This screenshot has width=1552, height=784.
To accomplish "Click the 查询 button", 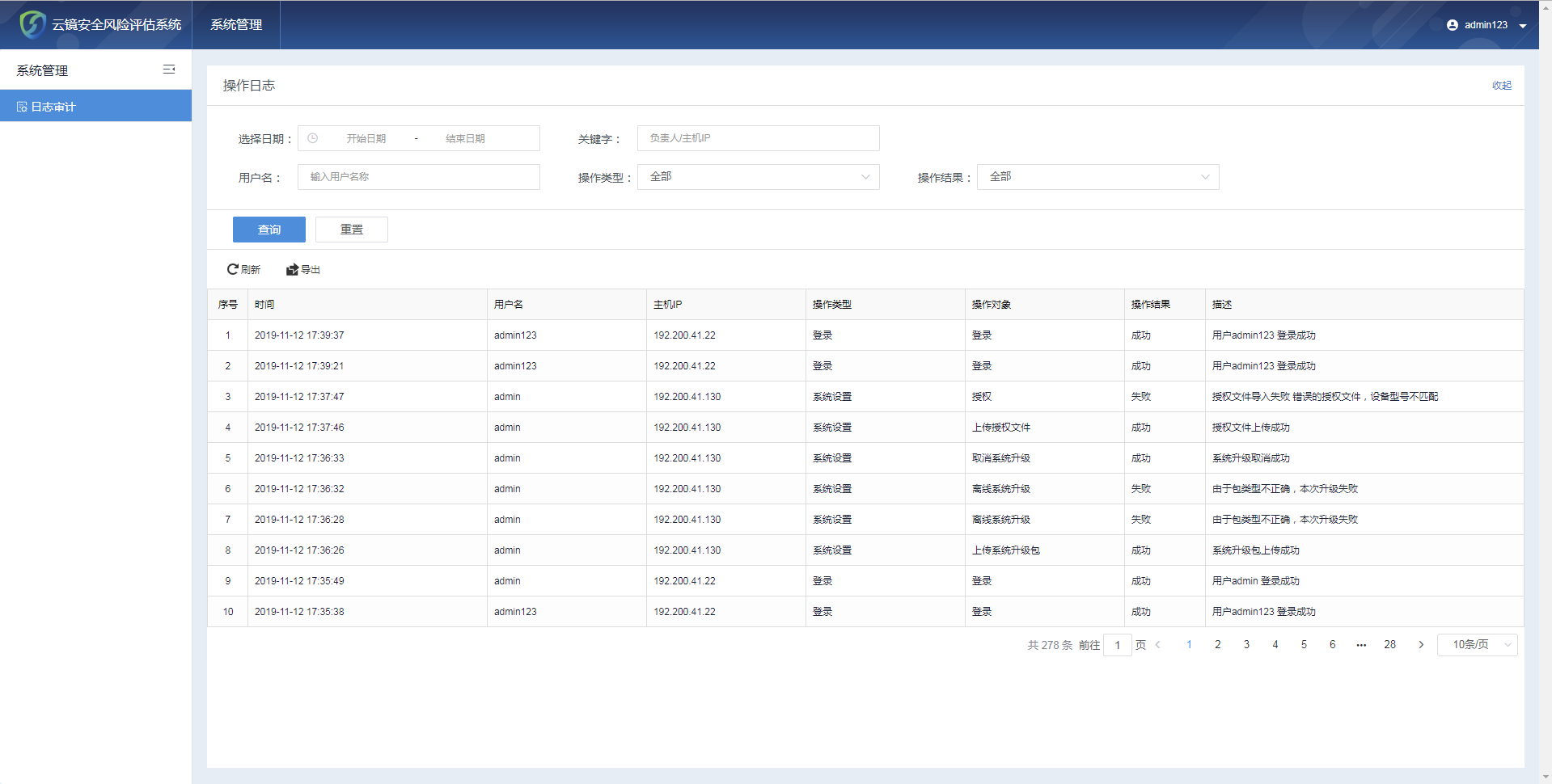I will 269,230.
